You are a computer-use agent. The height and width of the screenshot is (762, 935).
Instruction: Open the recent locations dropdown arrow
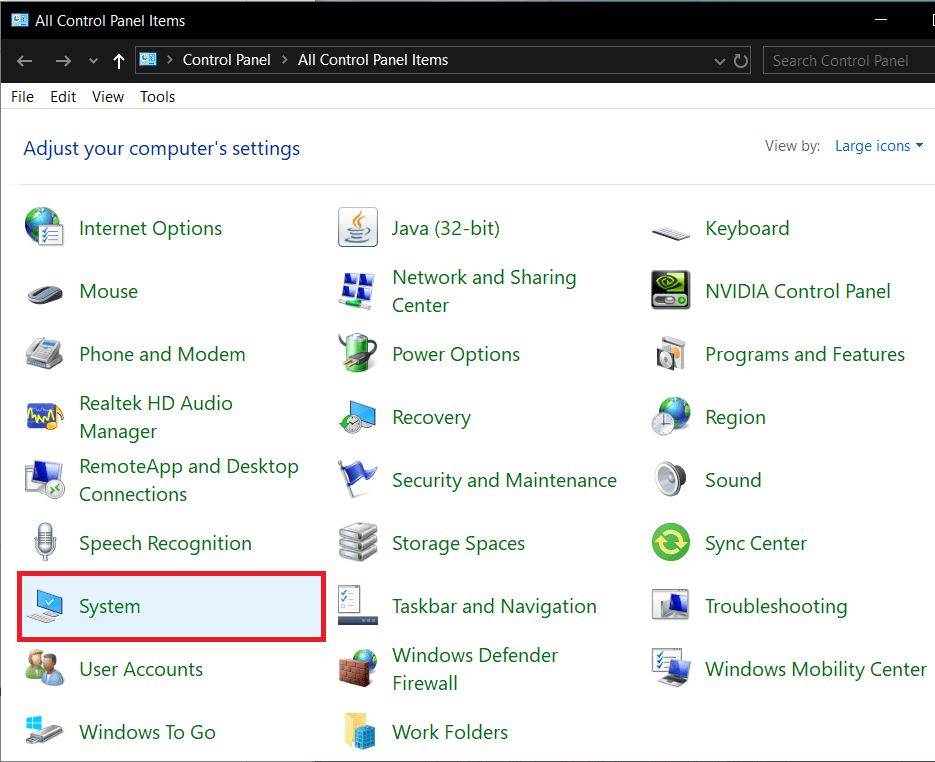93,61
